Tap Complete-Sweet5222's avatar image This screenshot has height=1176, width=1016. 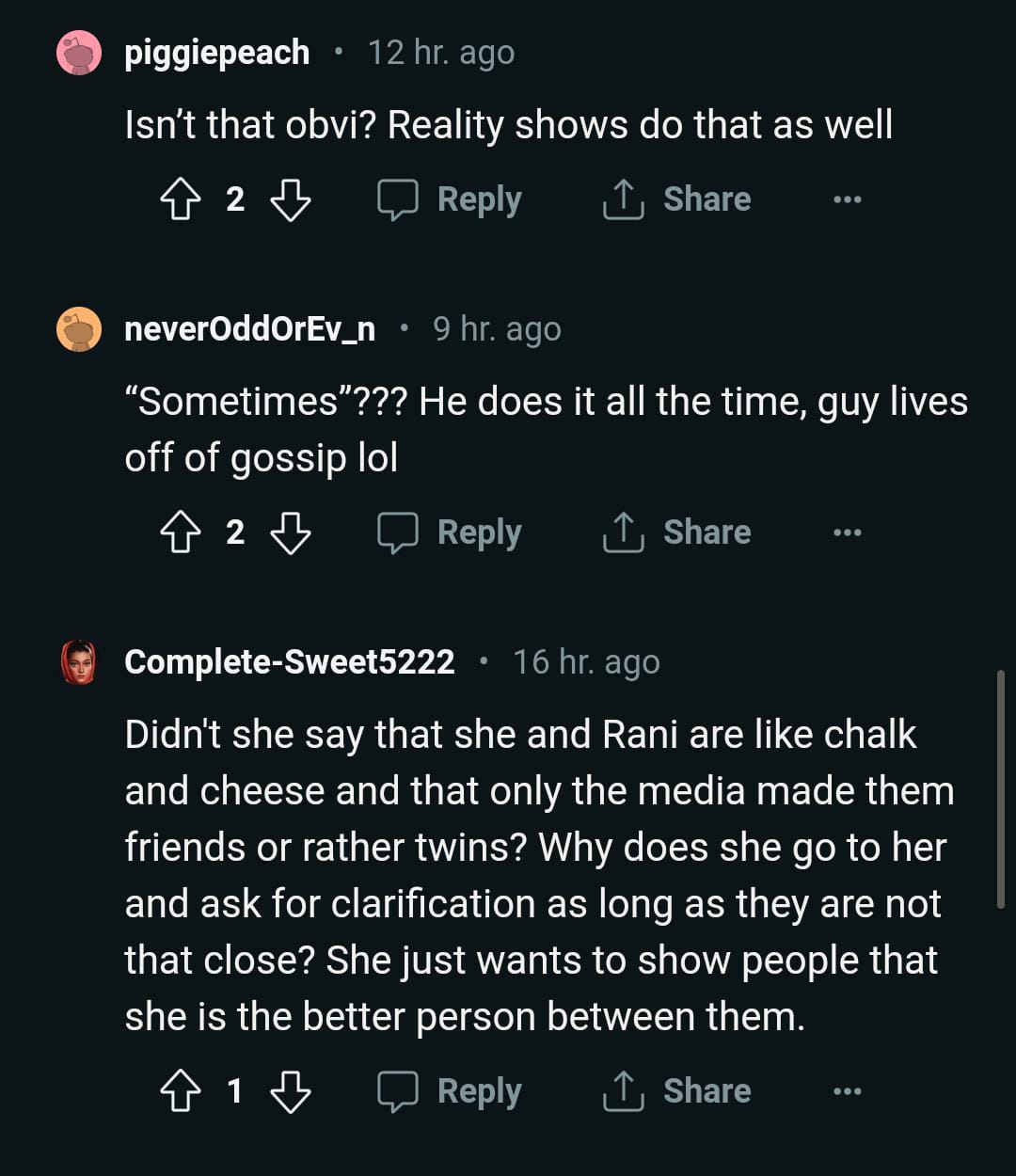[79, 662]
